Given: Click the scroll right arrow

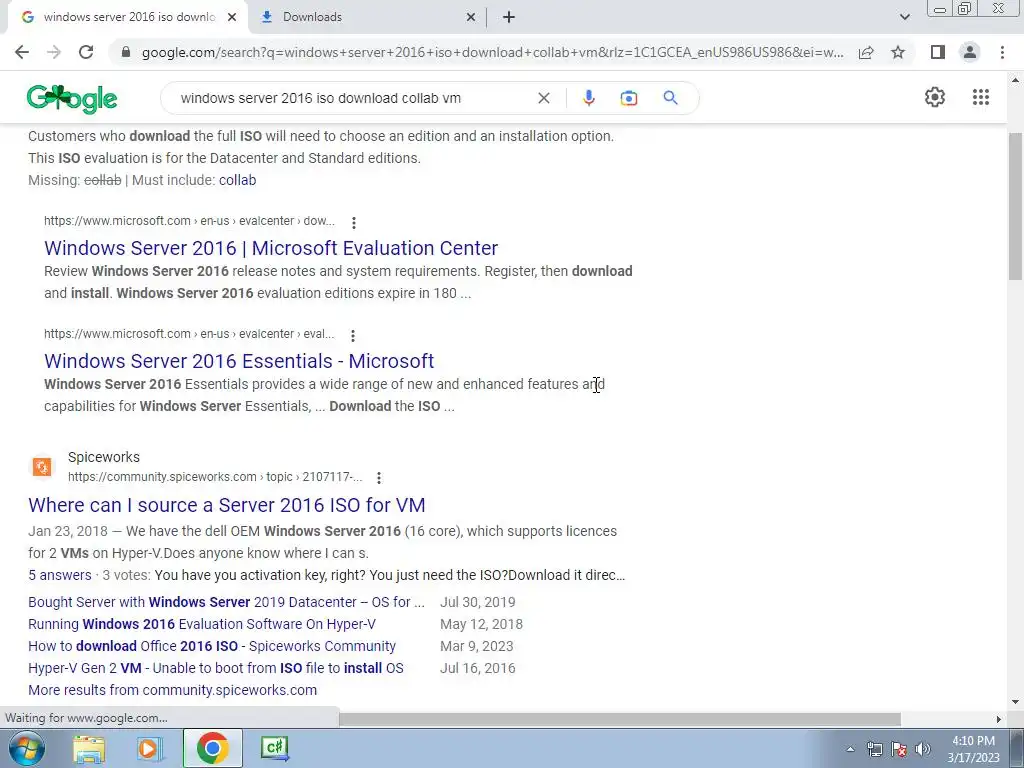Looking at the screenshot, I should click(x=999, y=719).
